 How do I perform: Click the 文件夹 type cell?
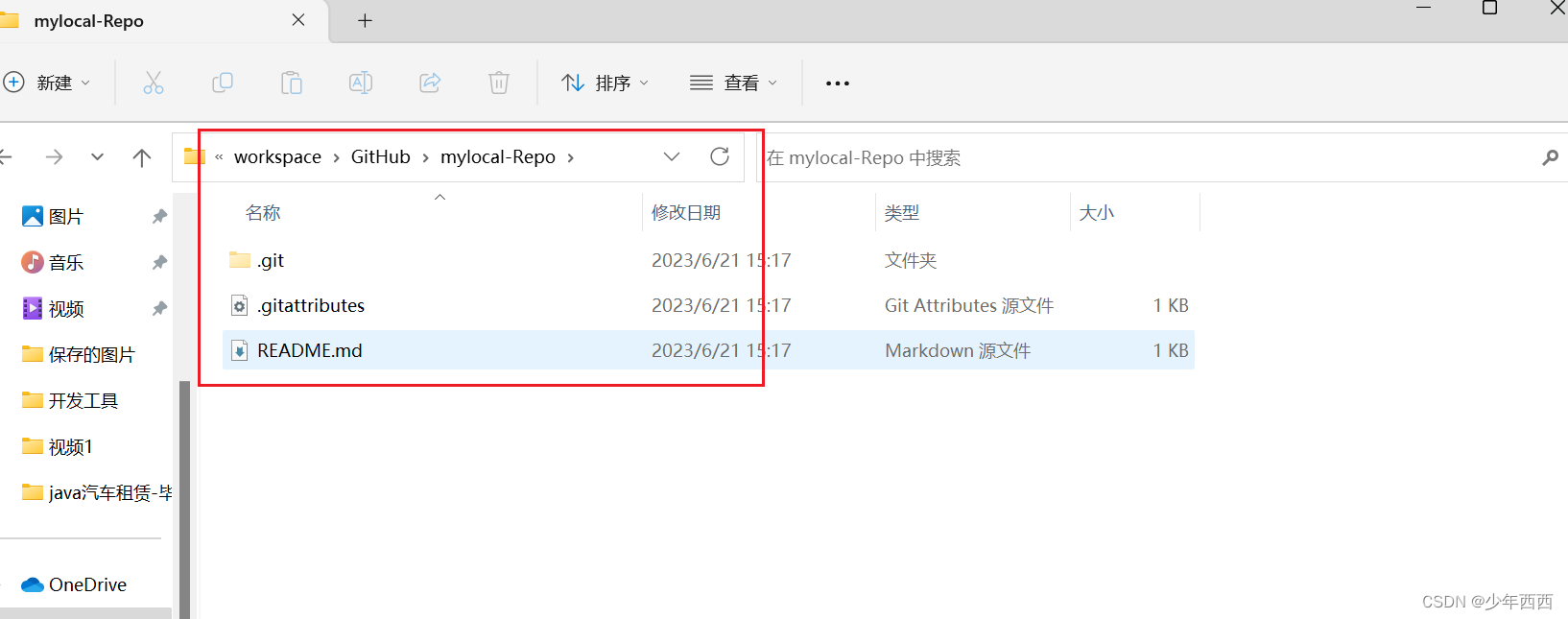click(x=911, y=260)
